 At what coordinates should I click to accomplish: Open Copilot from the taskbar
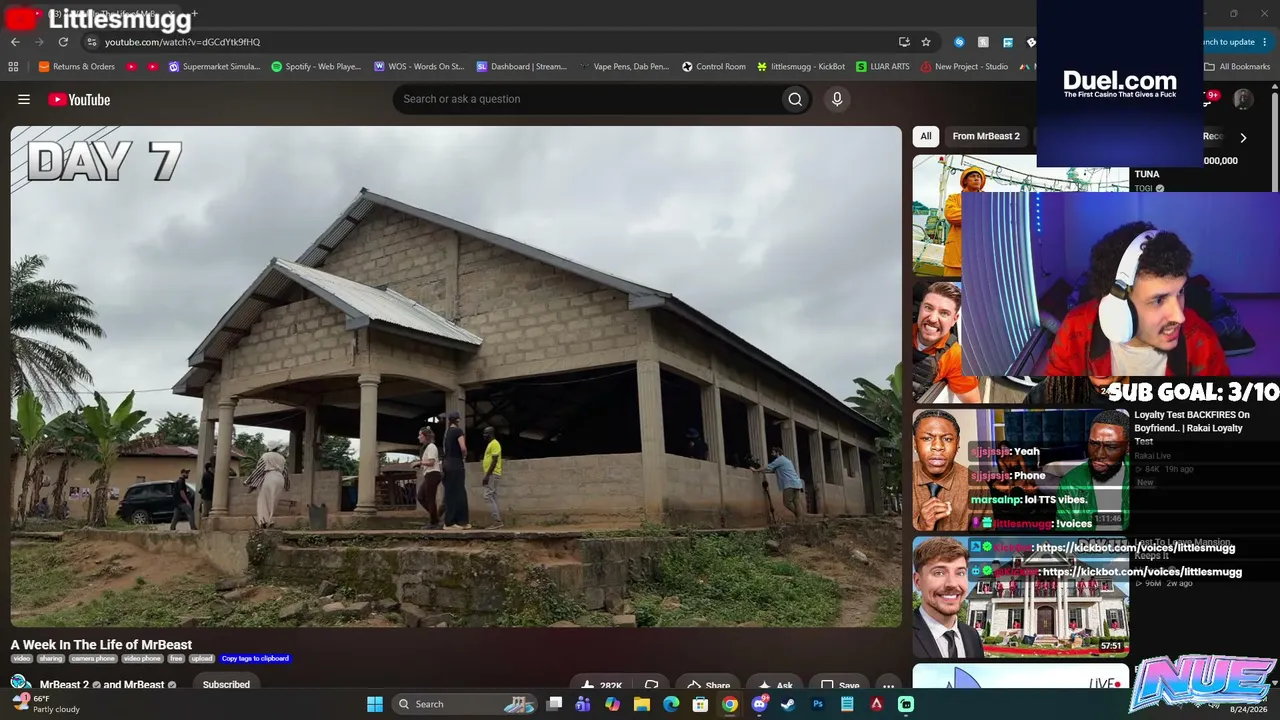click(x=612, y=704)
